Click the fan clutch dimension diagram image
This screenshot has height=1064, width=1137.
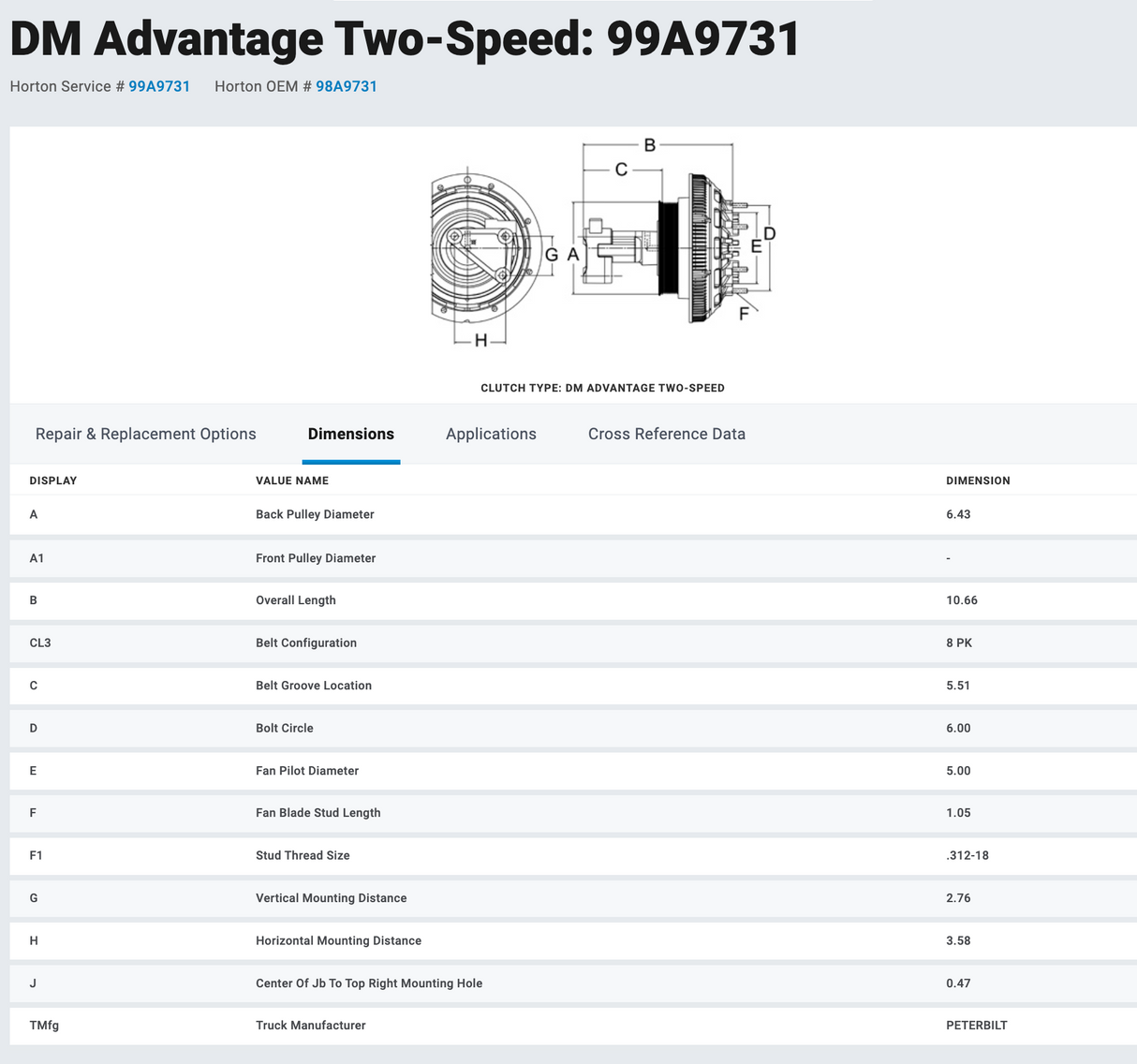pyautogui.click(x=602, y=245)
